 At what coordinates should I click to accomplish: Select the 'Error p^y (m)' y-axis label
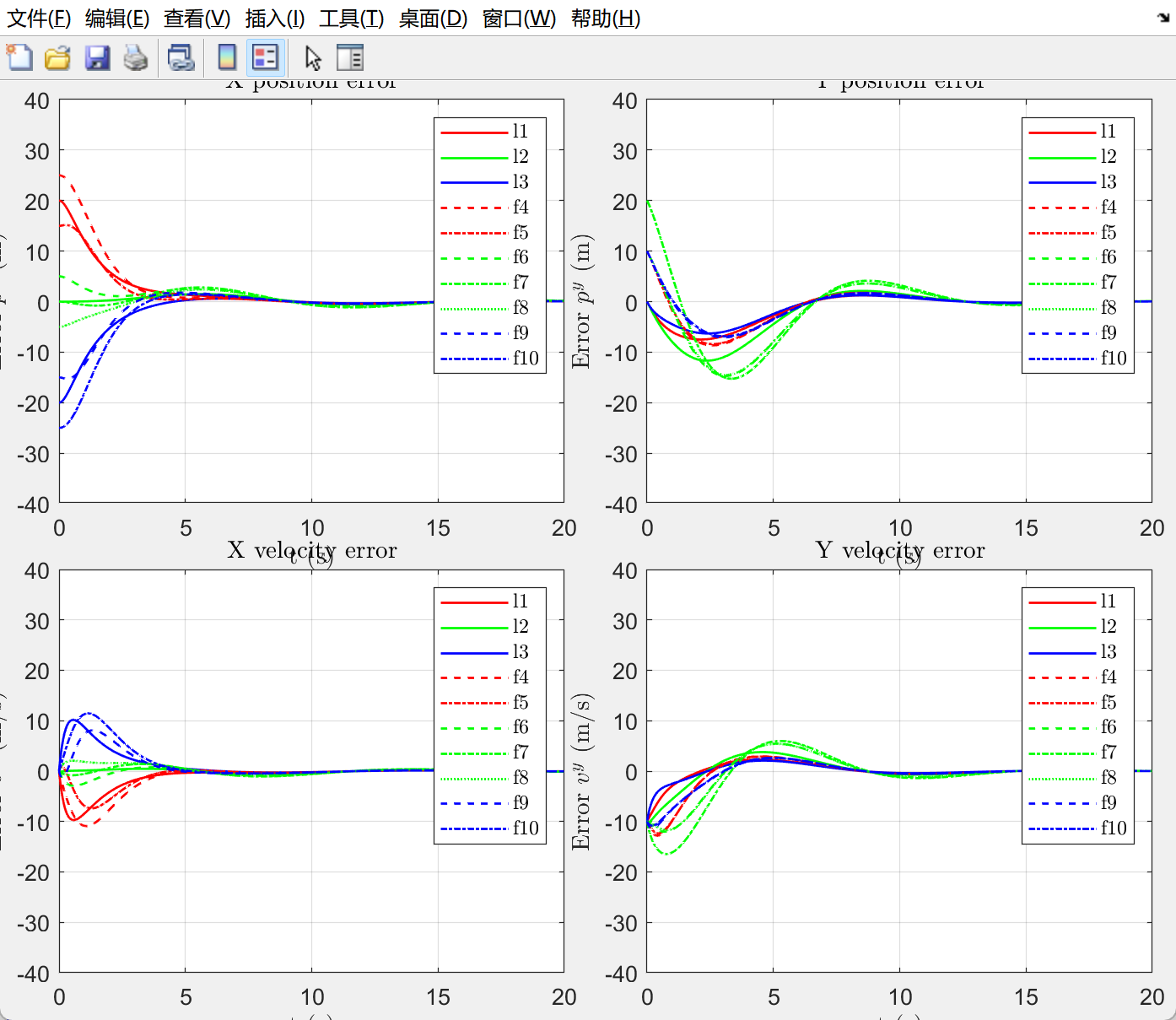(x=581, y=301)
